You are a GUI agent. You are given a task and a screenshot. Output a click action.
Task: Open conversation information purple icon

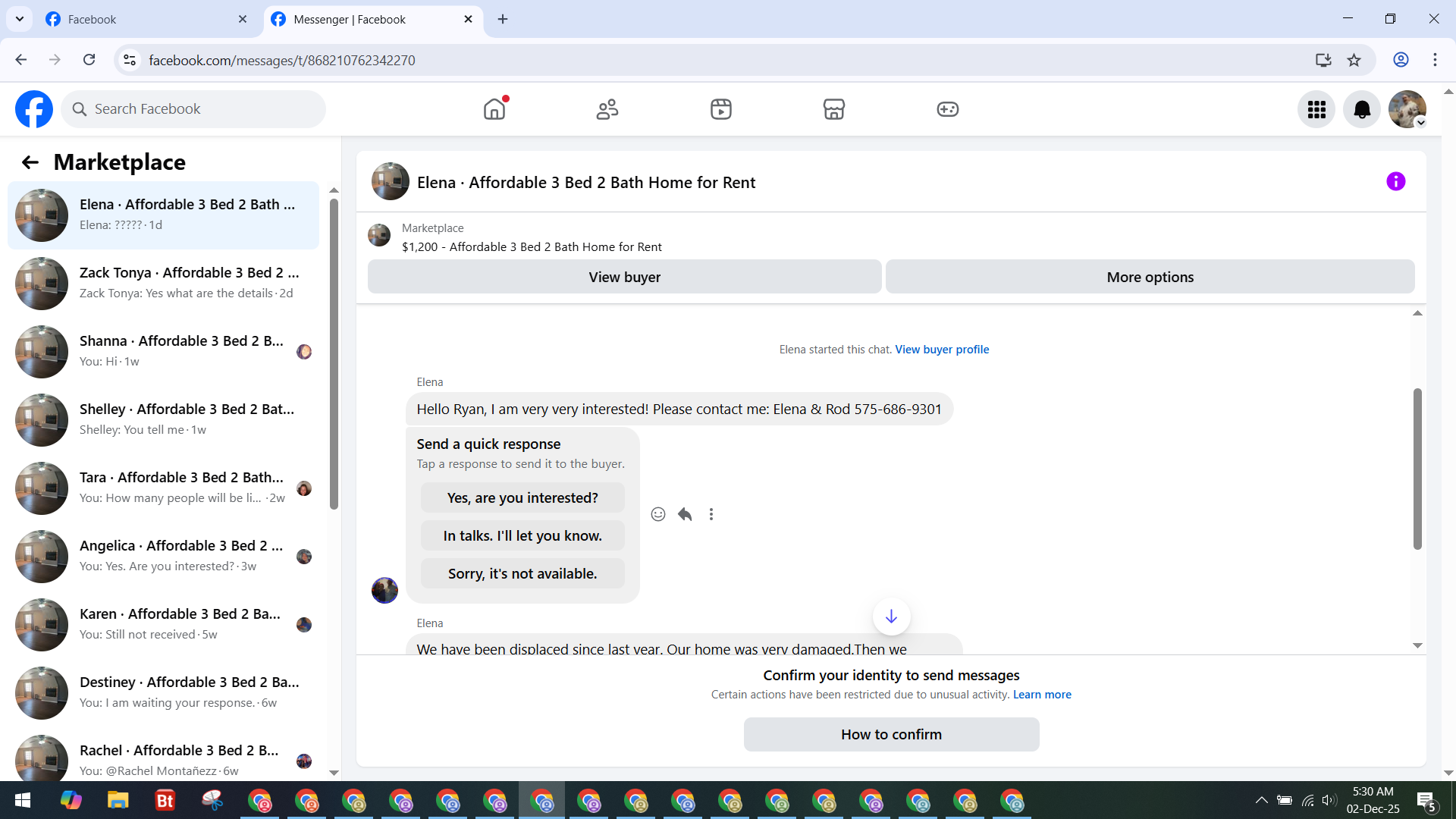(x=1395, y=181)
